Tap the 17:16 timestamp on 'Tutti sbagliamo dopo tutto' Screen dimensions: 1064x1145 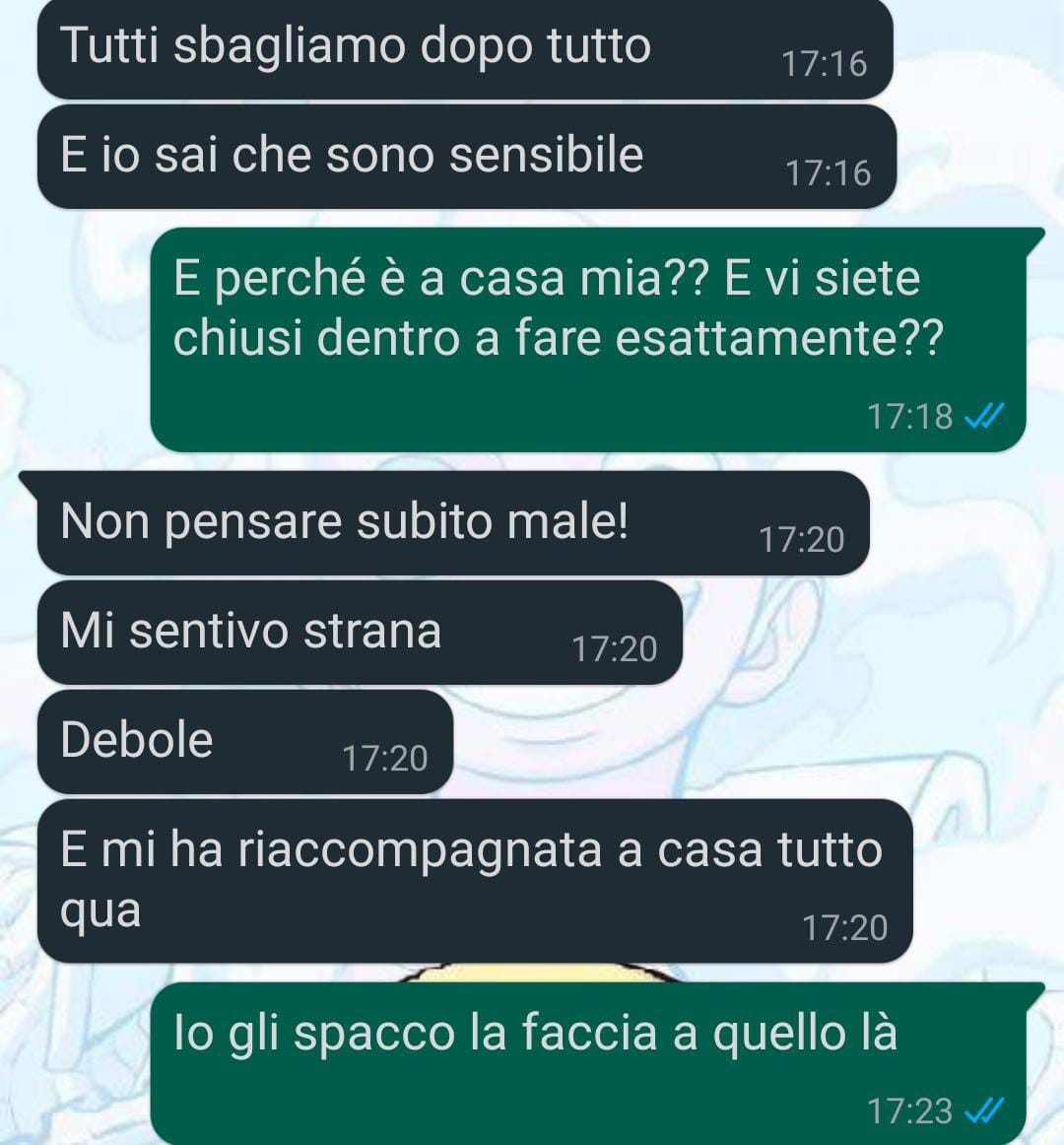[x=825, y=64]
